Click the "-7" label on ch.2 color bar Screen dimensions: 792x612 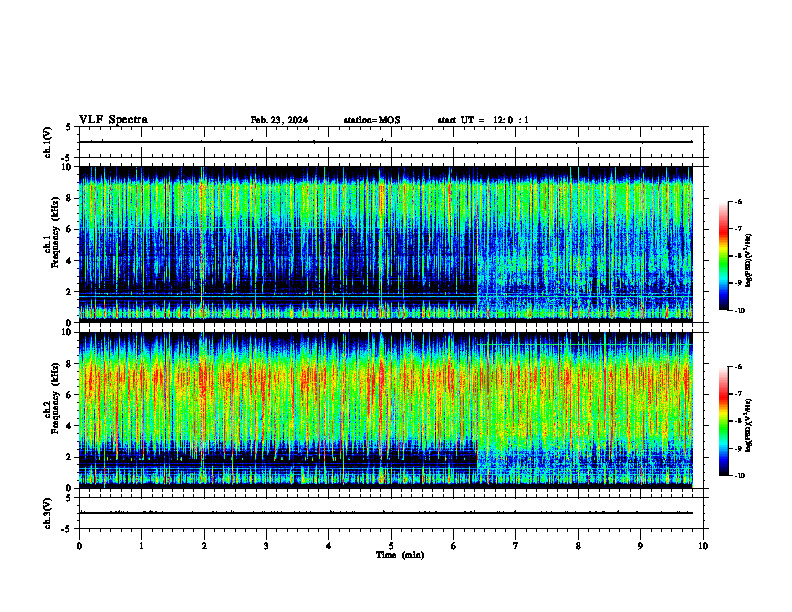(738, 394)
